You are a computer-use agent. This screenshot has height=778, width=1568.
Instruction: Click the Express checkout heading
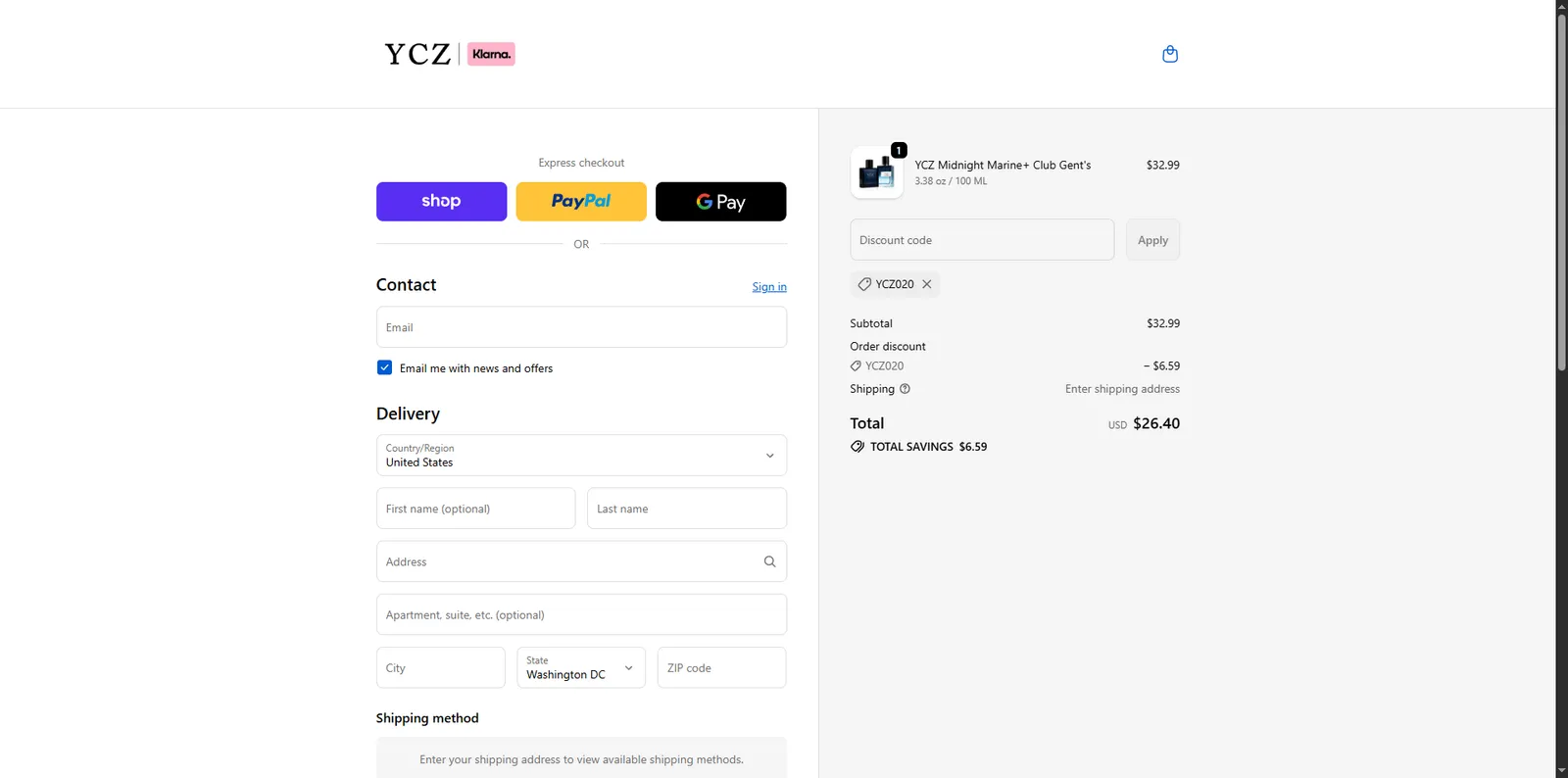point(581,163)
